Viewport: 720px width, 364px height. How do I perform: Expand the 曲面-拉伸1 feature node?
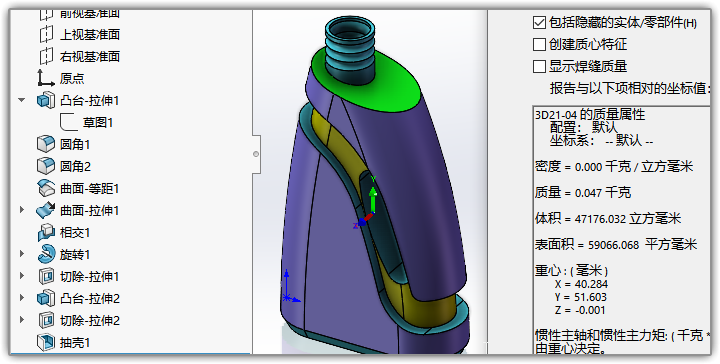(22, 210)
